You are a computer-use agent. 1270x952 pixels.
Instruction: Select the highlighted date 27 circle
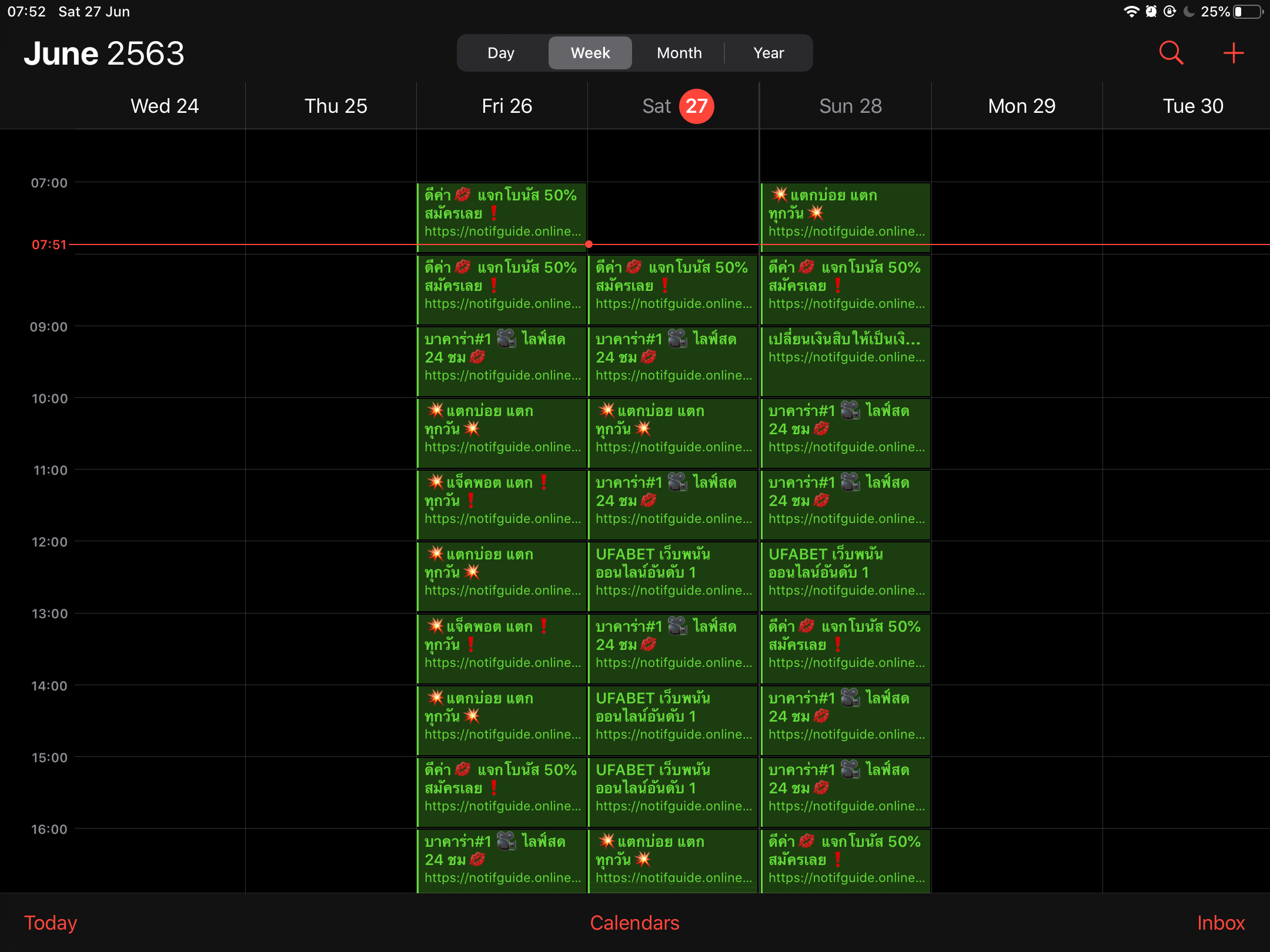tap(696, 106)
